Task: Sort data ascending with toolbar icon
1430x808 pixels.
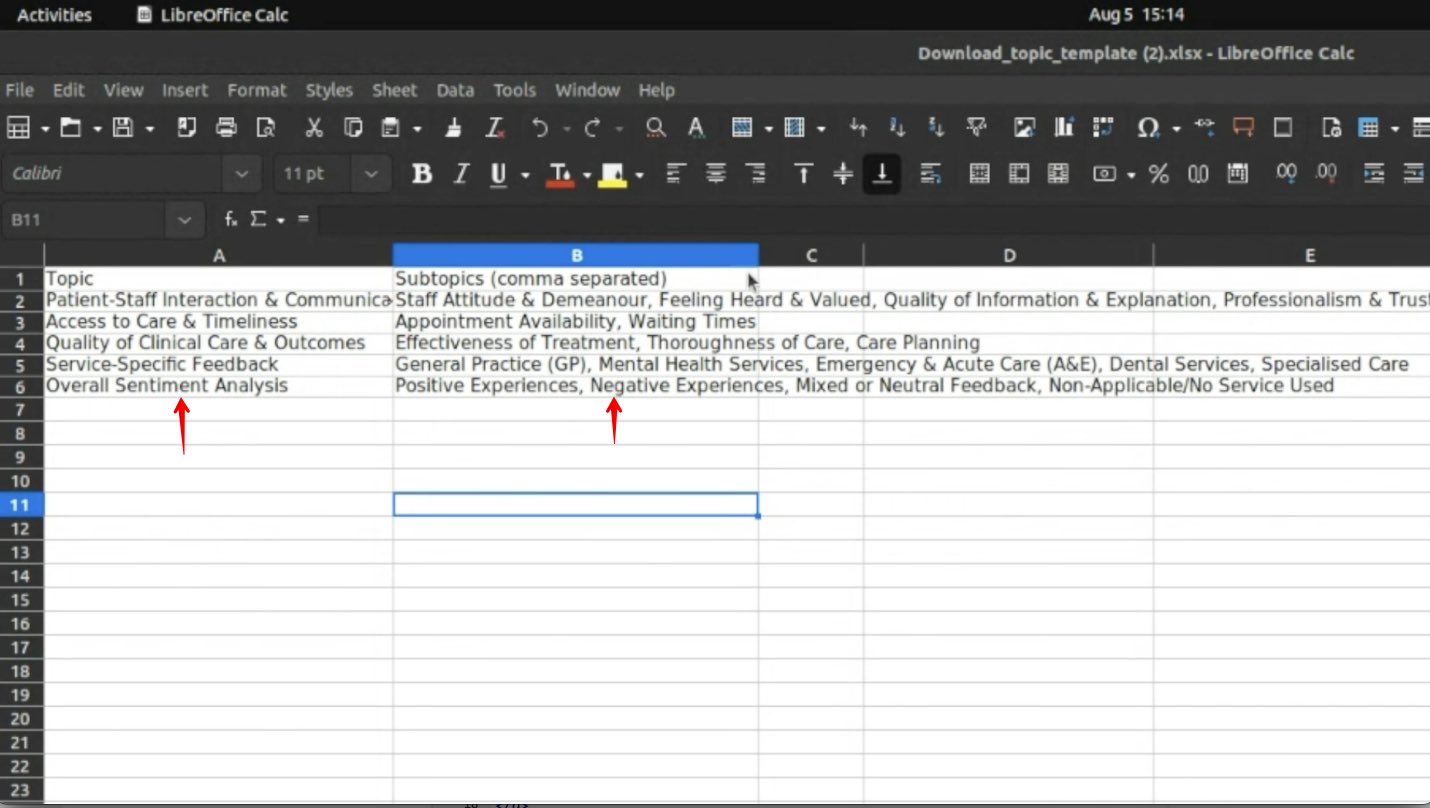Action: [x=897, y=128]
